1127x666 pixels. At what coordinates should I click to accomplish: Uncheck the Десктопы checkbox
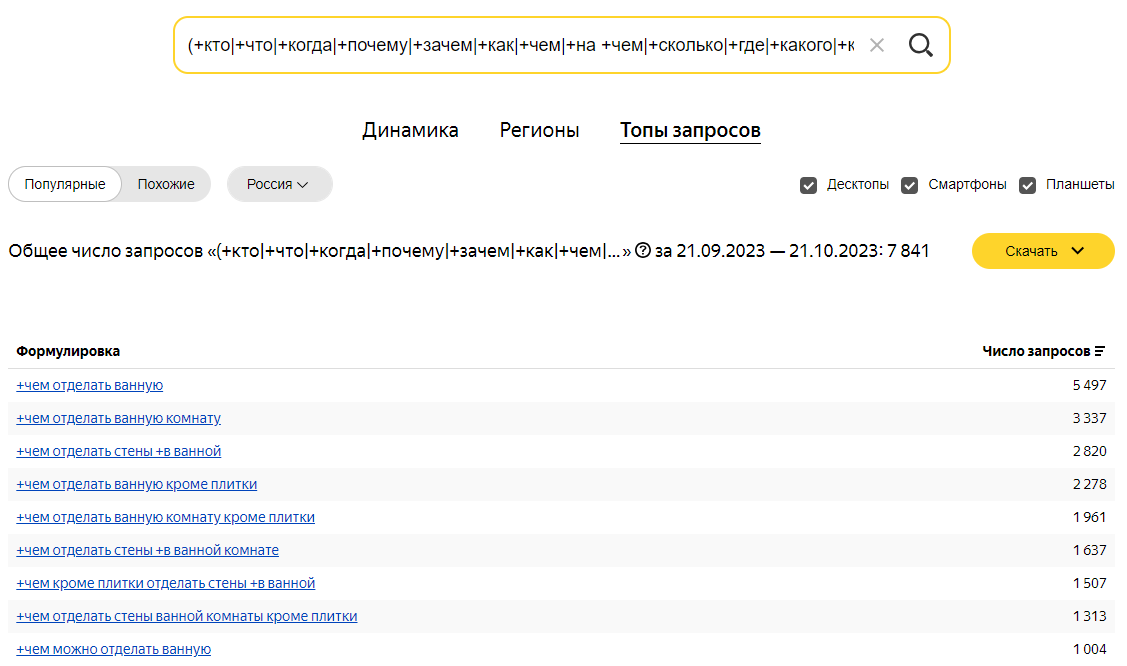[x=809, y=185]
